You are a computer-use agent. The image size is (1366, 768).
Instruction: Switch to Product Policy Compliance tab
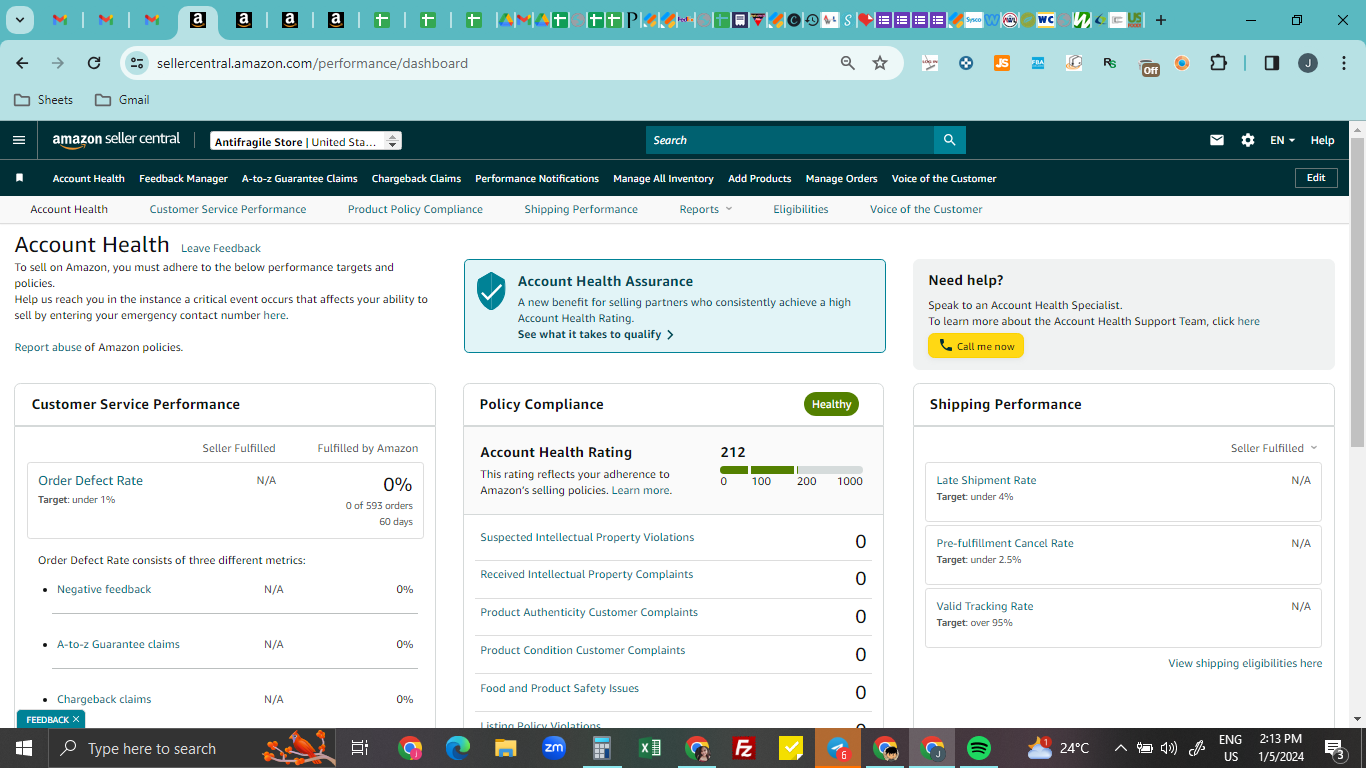[415, 209]
